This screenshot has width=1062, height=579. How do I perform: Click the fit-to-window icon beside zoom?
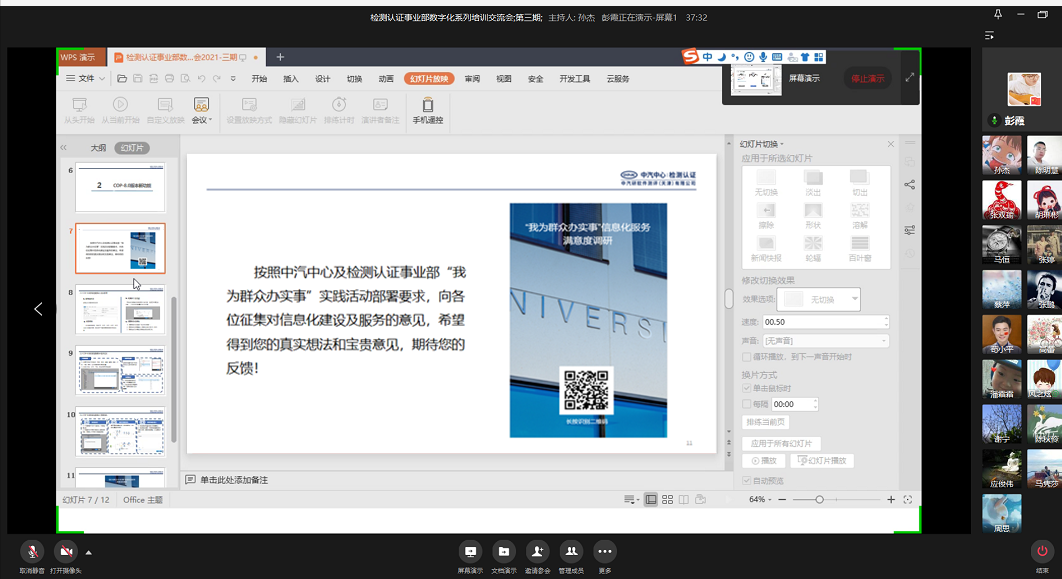click(x=908, y=500)
